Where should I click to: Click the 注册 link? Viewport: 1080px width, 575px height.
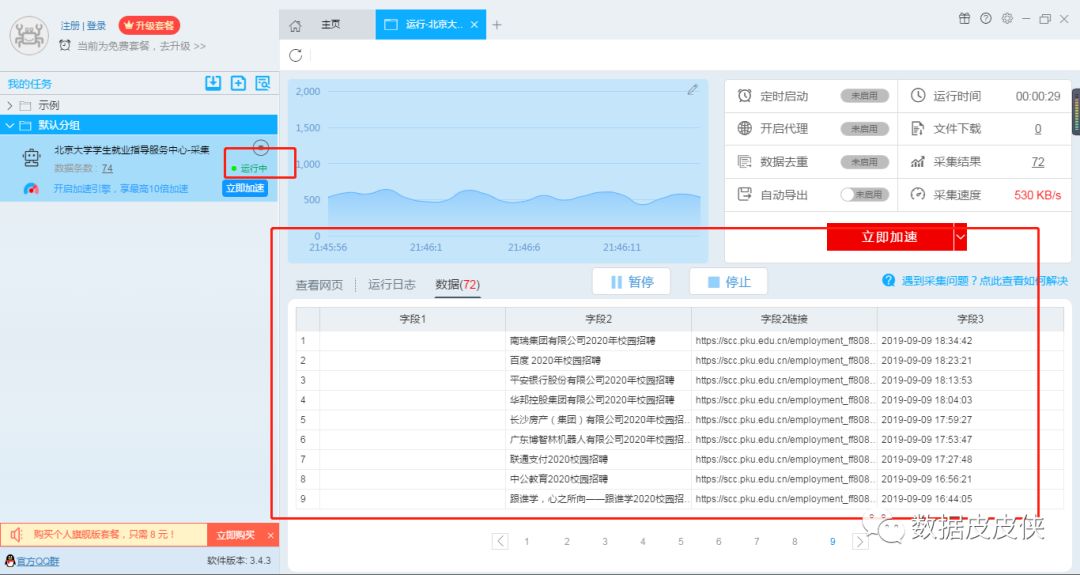tap(70, 25)
